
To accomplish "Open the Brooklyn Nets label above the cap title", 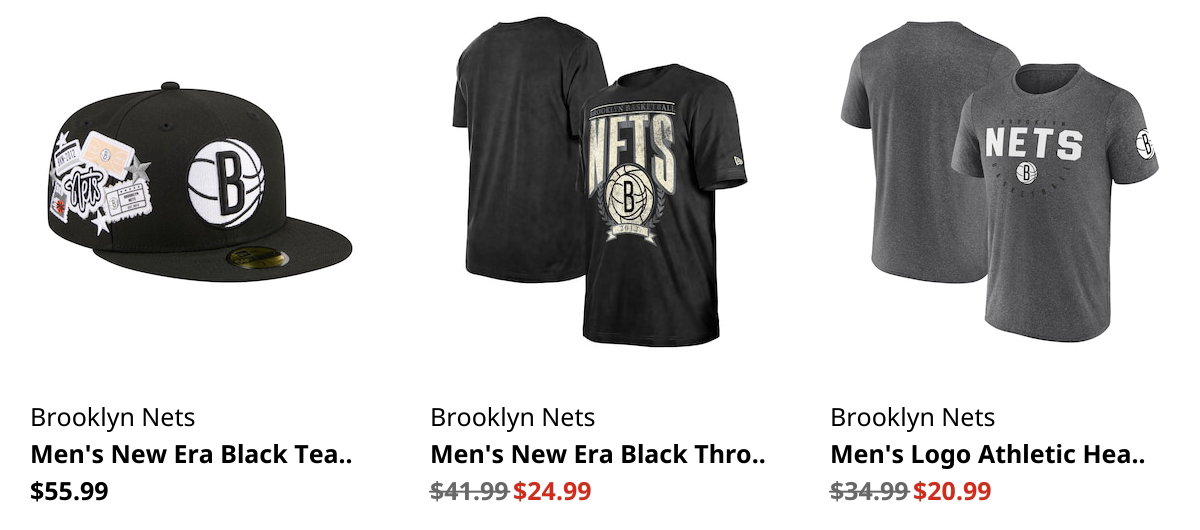I will pyautogui.click(x=113, y=417).
